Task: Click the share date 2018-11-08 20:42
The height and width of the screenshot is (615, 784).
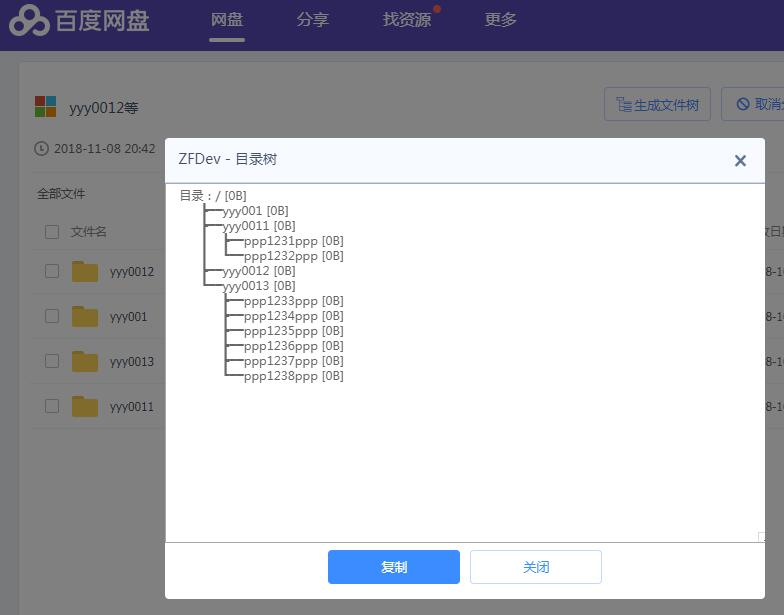Action: (104, 148)
